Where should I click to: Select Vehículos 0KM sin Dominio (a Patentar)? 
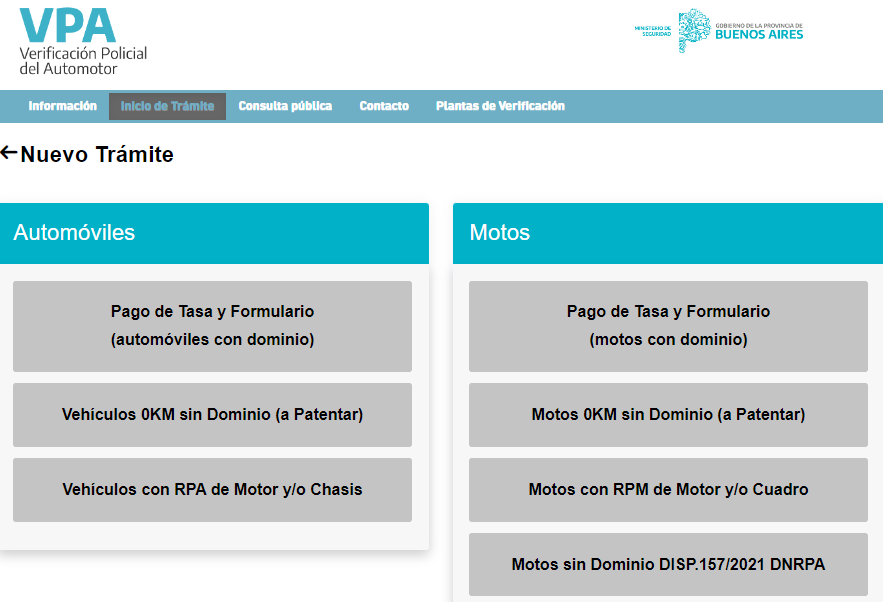pos(212,414)
